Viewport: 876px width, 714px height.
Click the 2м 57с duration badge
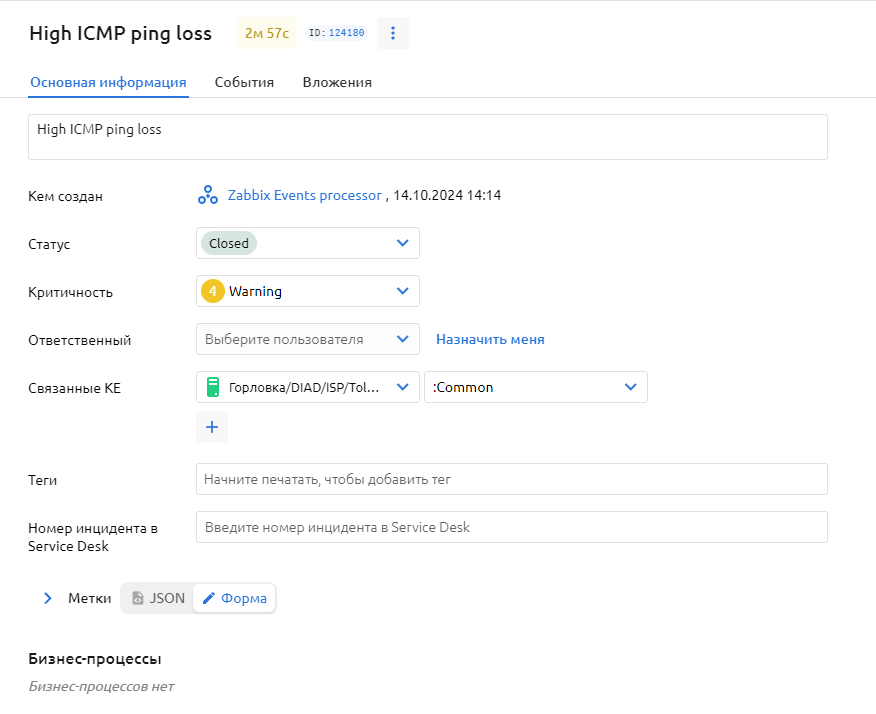click(x=266, y=33)
